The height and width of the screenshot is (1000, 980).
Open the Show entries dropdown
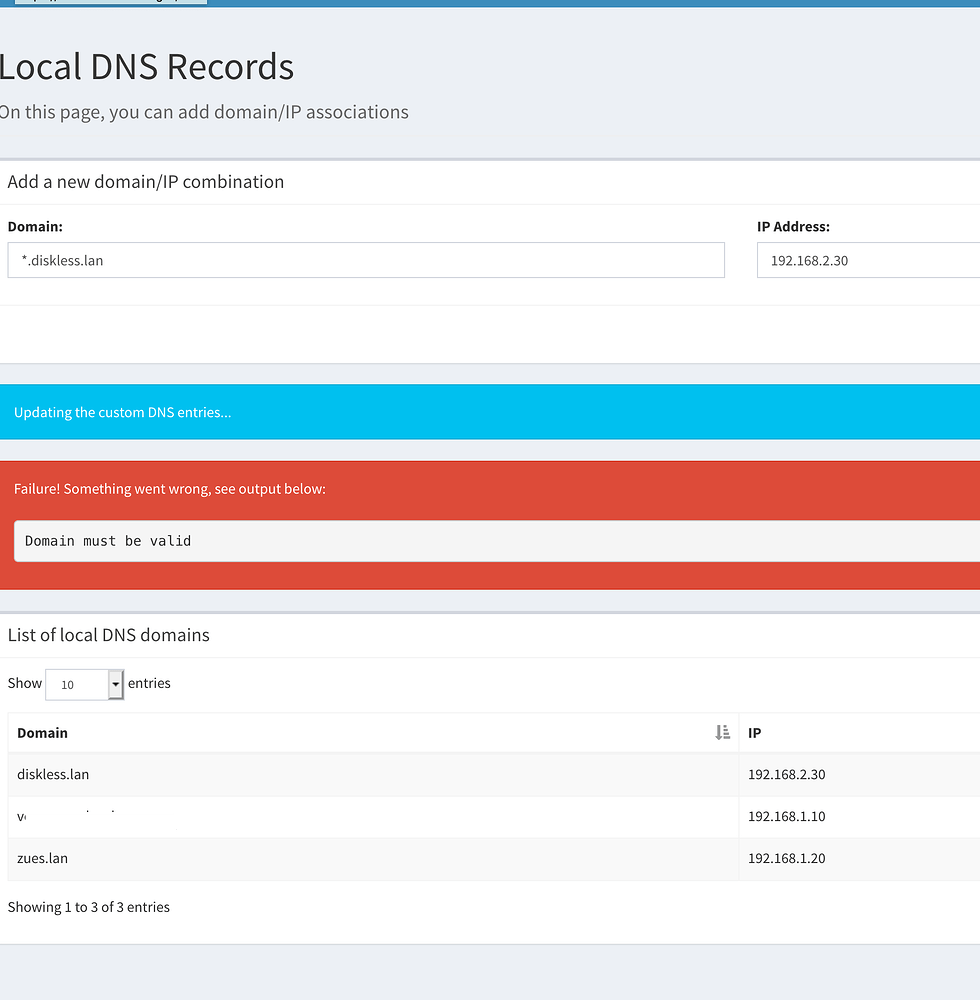tap(84, 685)
